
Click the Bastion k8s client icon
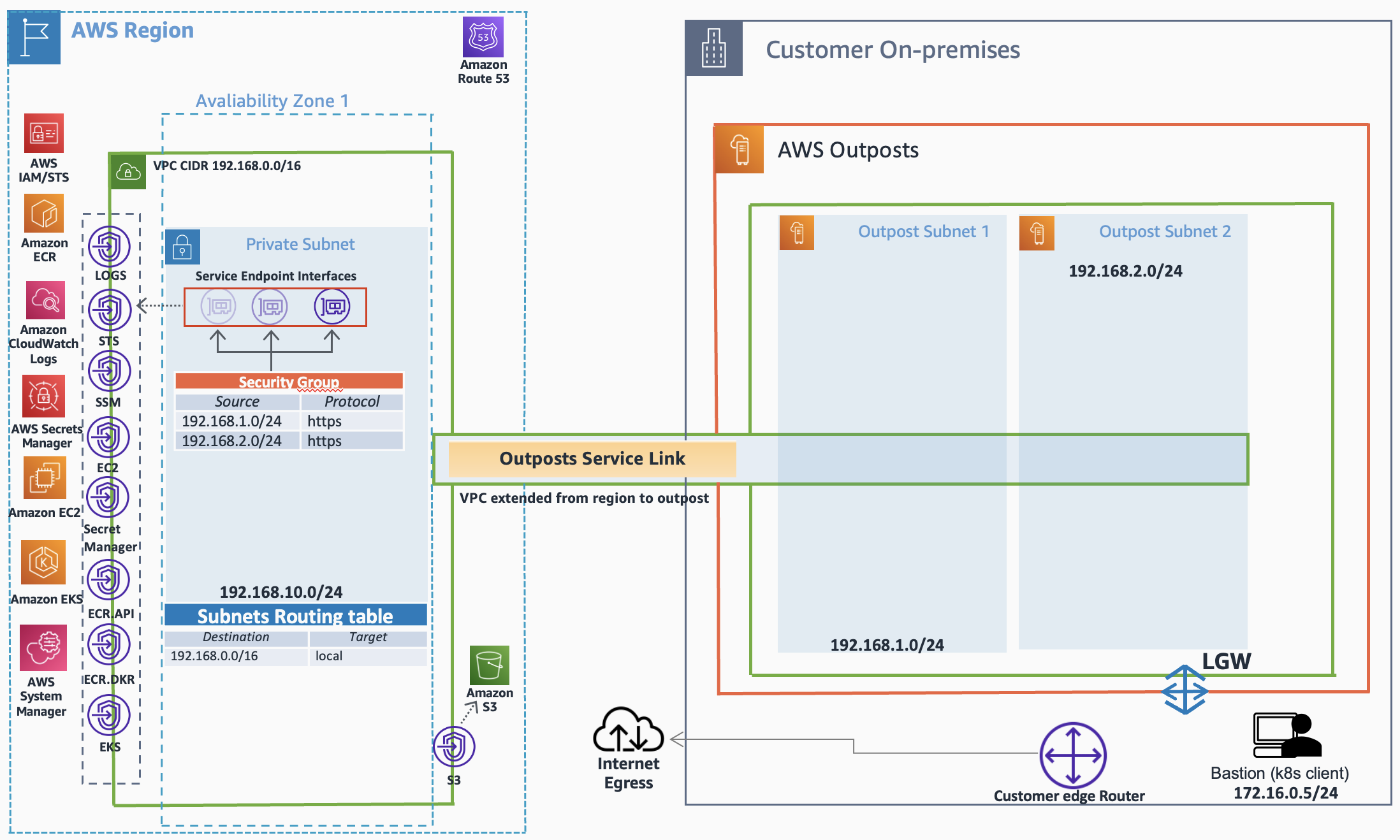(1287, 735)
